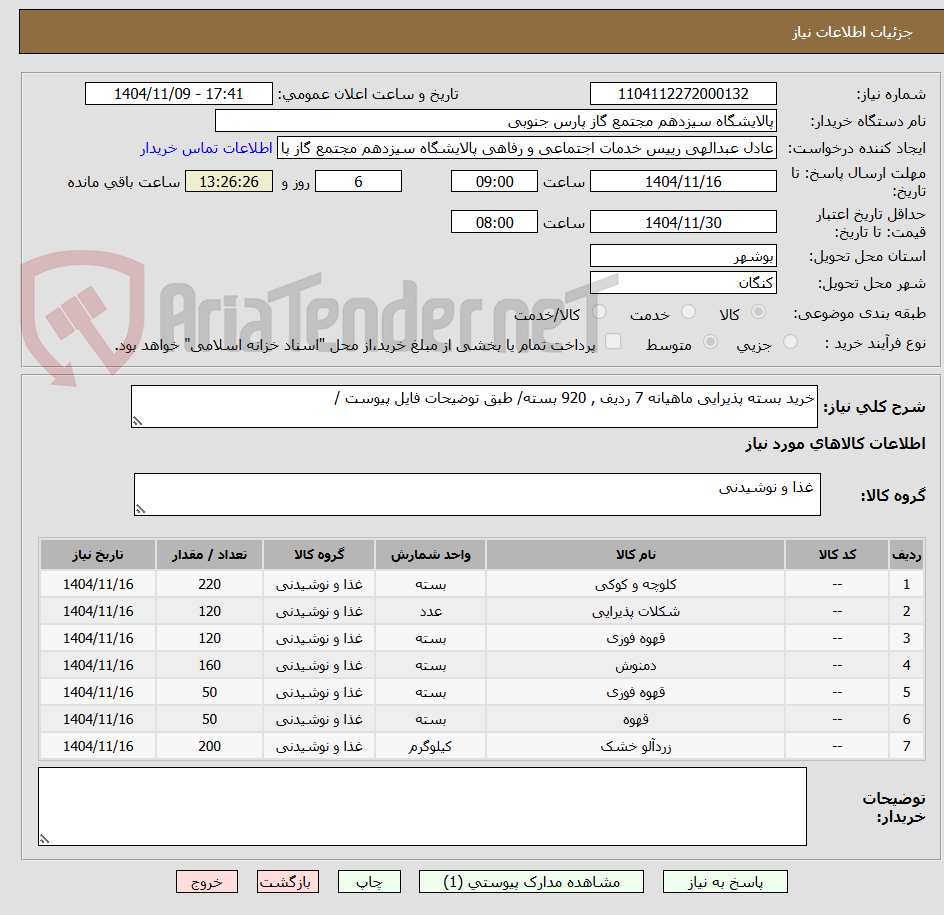Click the remaining days field 6

point(358,181)
